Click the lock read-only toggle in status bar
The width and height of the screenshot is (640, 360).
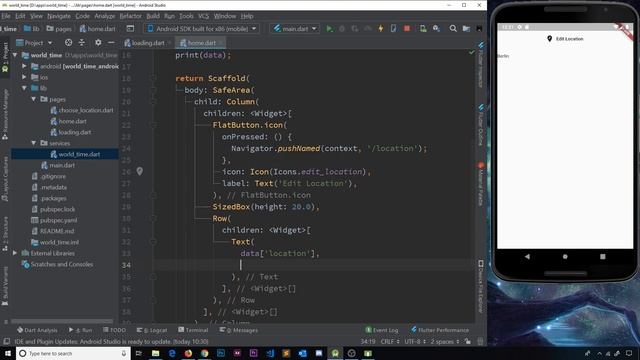(x=468, y=341)
